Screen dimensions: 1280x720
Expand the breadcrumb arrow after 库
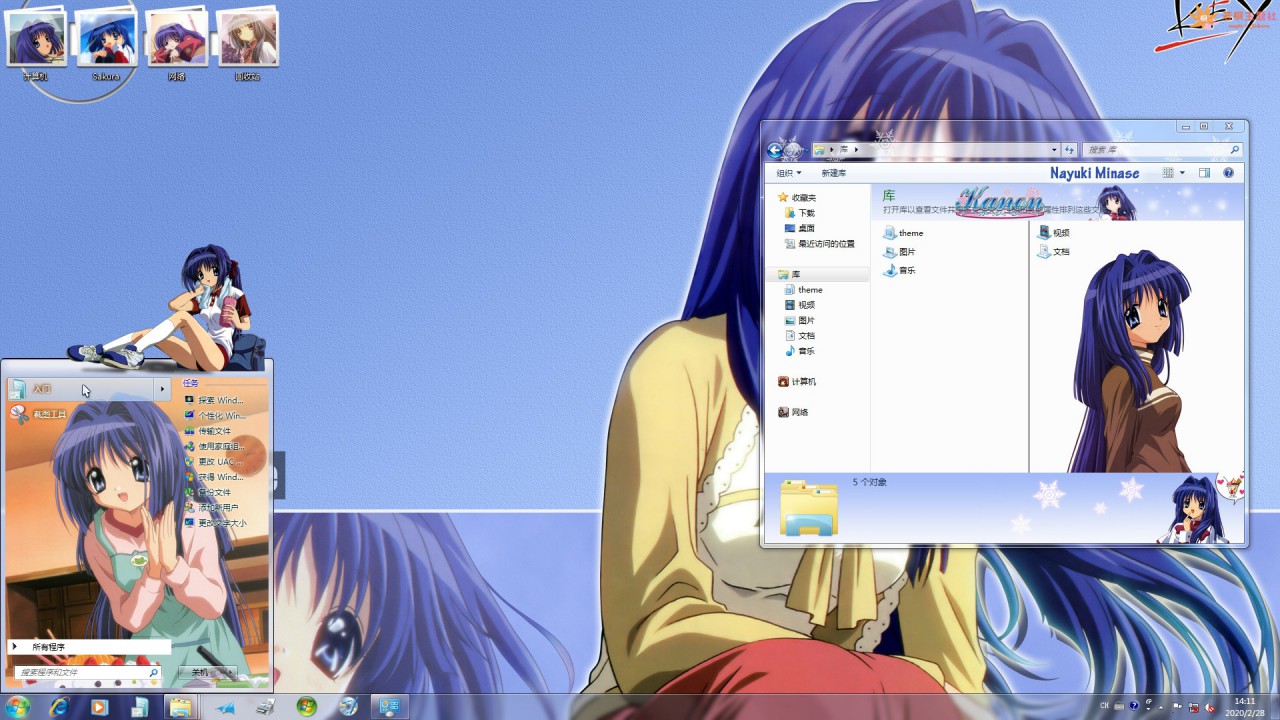tap(856, 150)
